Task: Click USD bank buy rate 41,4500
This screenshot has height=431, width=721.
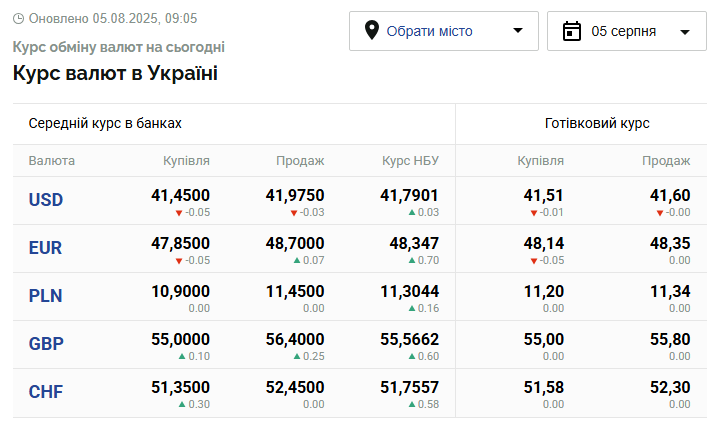Action: point(180,196)
